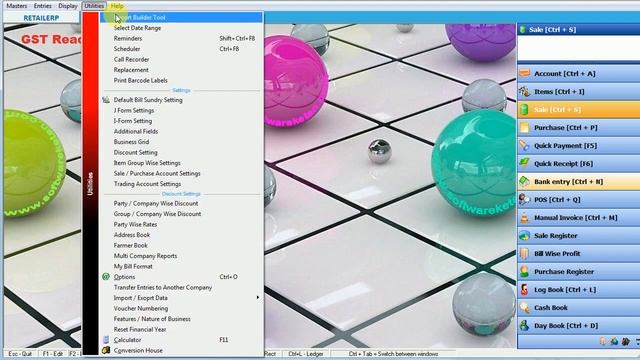This screenshot has width=640, height=360.
Task: Open Farmer Book
Action: pos(131,245)
